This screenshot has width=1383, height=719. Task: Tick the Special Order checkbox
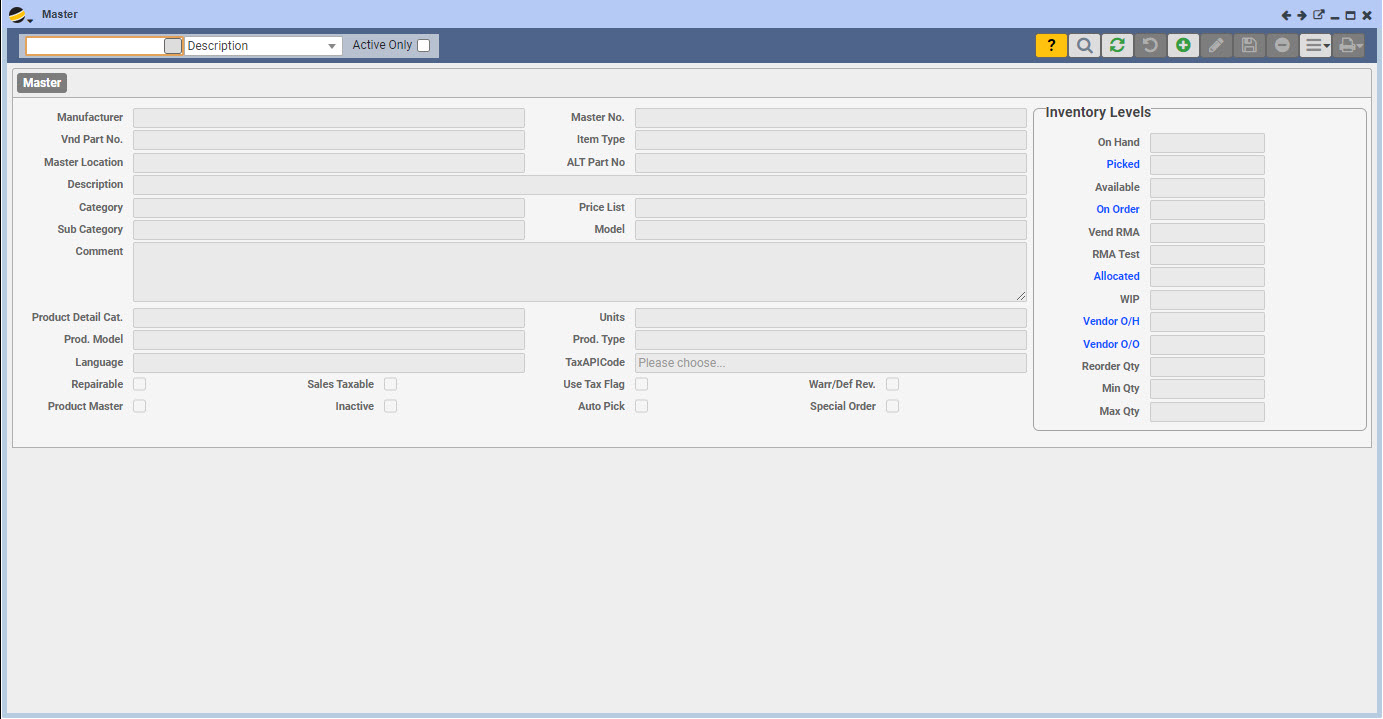(x=892, y=406)
